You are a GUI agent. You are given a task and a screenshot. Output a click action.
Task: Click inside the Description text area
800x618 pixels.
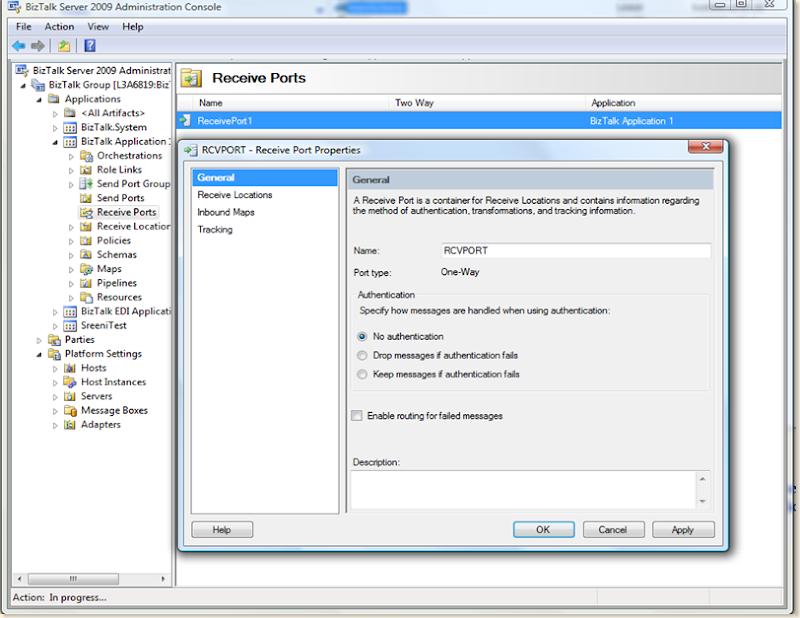tap(523, 490)
